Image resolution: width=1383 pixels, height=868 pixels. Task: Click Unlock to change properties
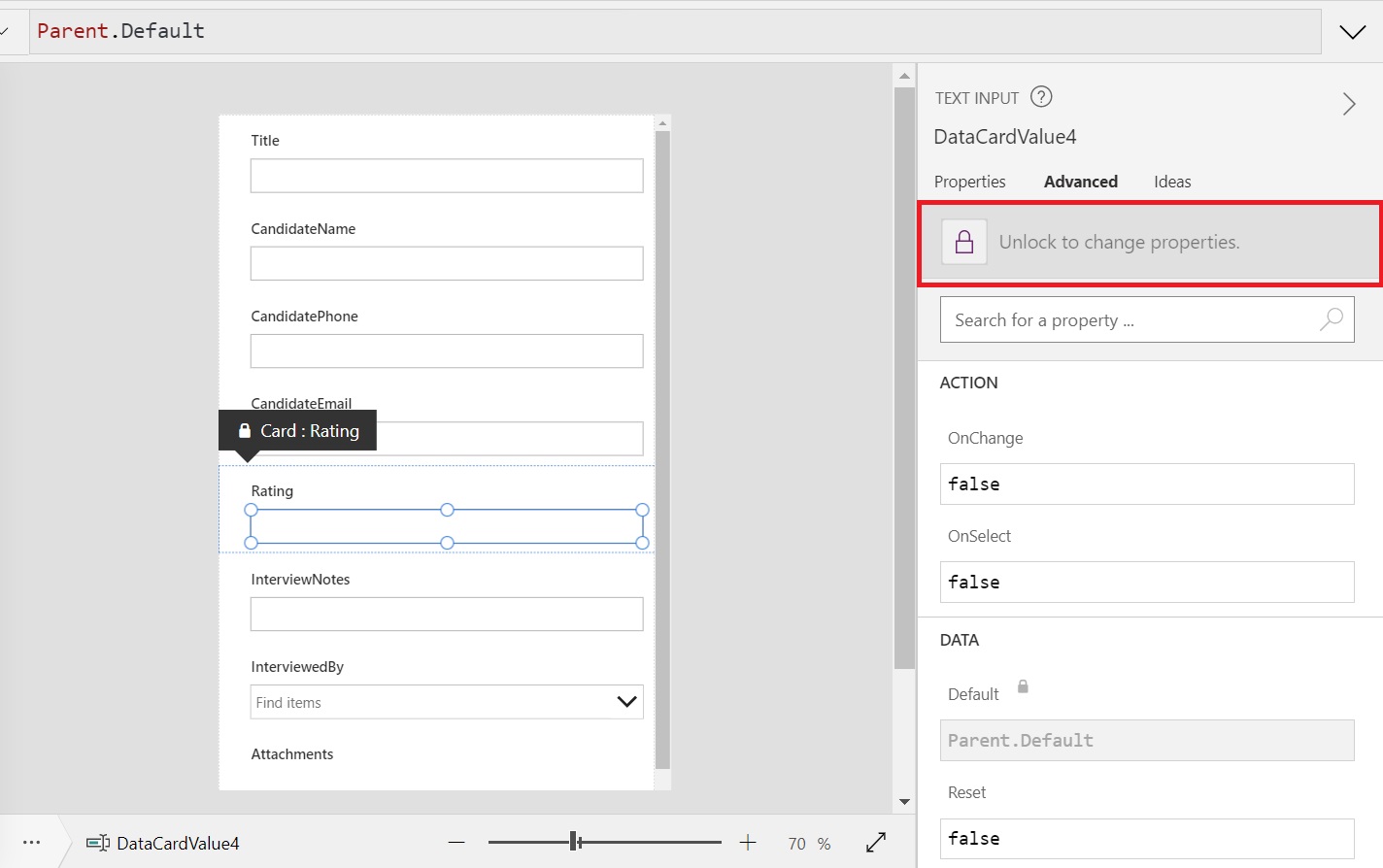point(1119,242)
